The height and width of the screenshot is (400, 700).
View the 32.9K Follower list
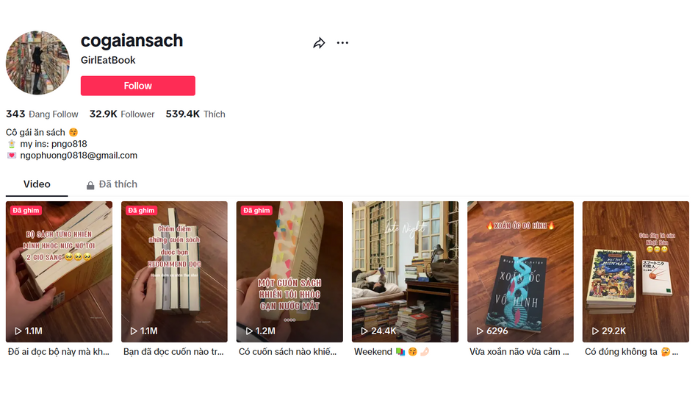tap(122, 114)
